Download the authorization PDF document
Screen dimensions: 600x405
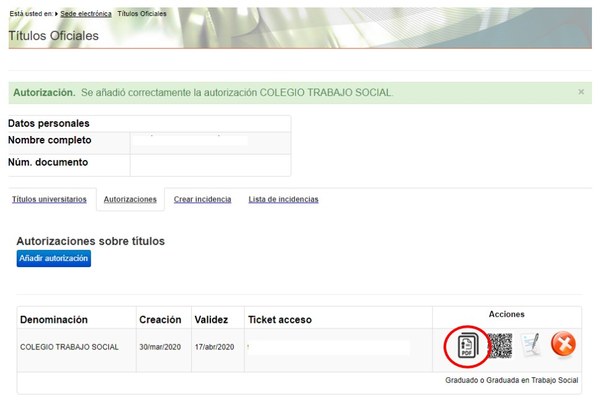pos(465,346)
